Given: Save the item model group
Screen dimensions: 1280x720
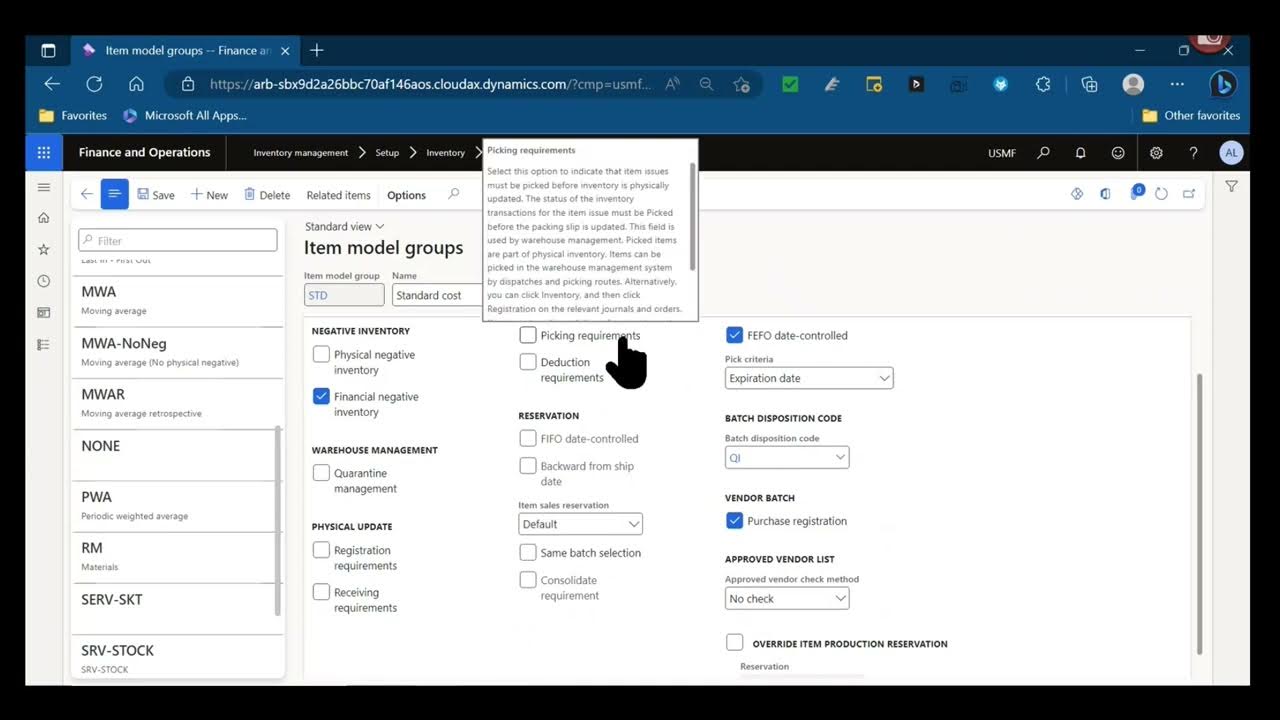Looking at the screenshot, I should click(x=156, y=195).
